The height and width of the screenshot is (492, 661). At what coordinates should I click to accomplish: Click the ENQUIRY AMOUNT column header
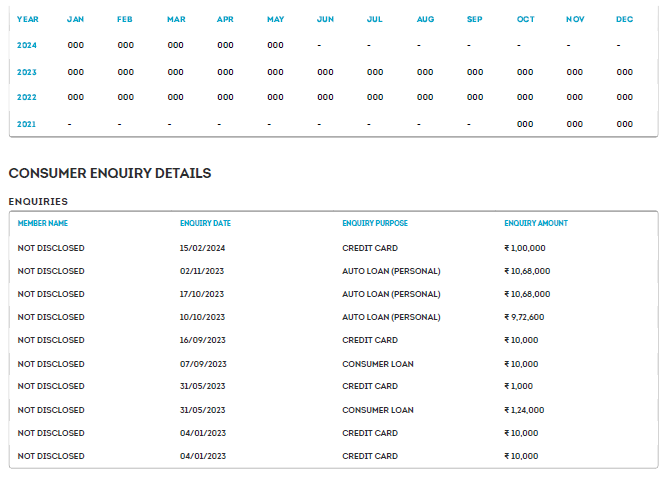536,223
